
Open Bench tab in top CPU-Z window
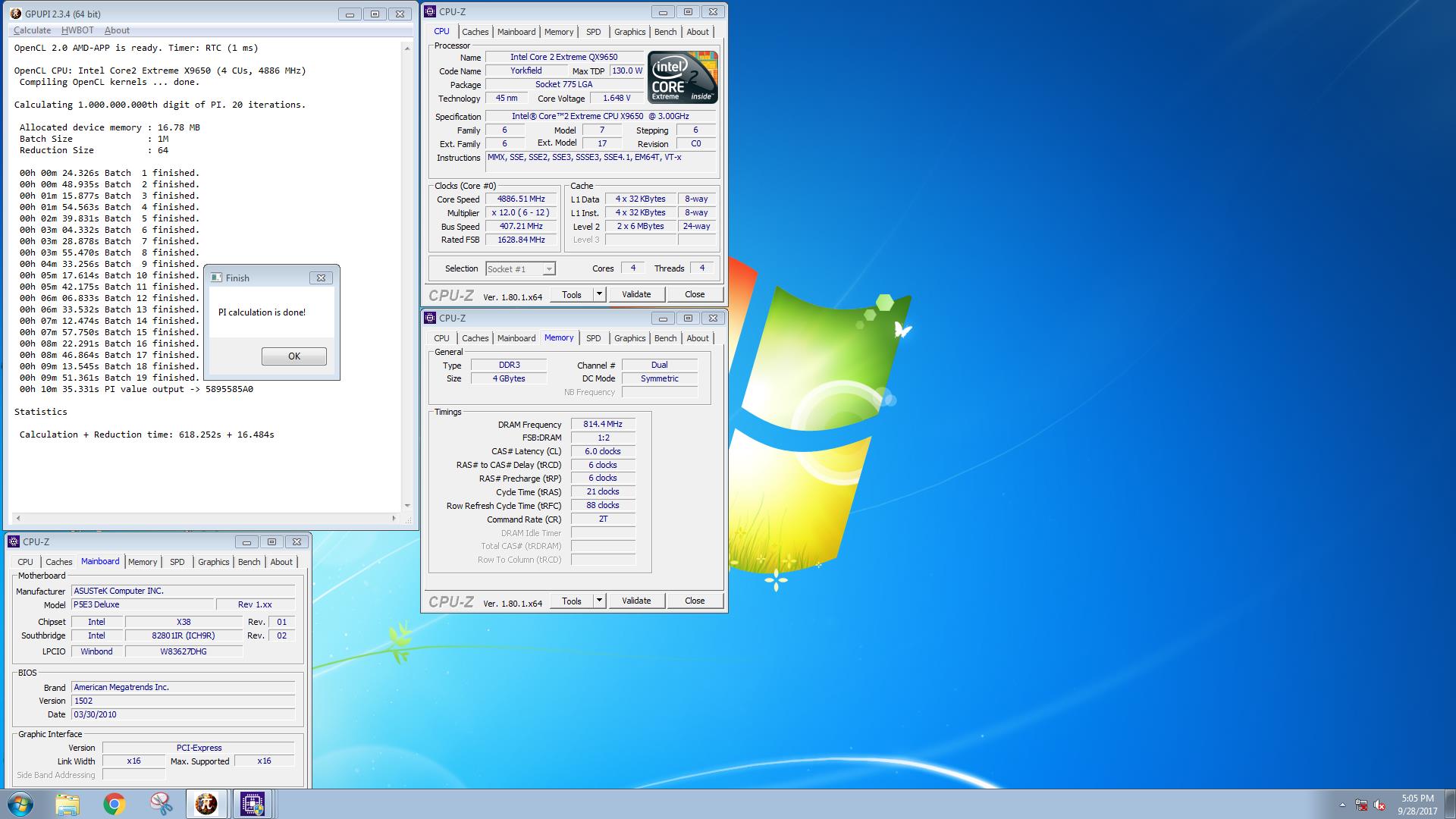click(x=666, y=32)
